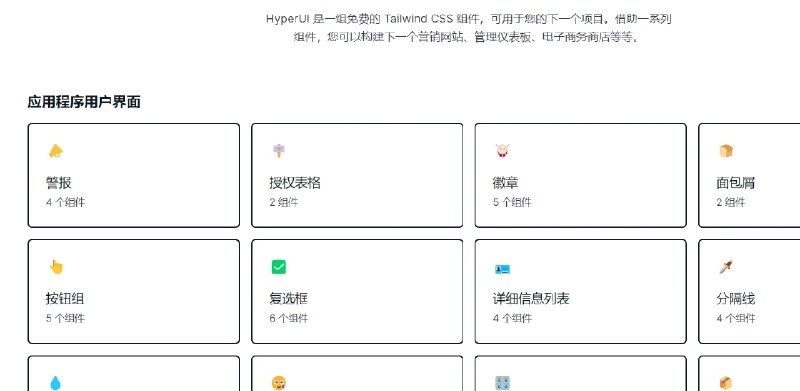Click the '2 组件' count under 面包屑
This screenshot has width=800, height=391.
(x=731, y=202)
